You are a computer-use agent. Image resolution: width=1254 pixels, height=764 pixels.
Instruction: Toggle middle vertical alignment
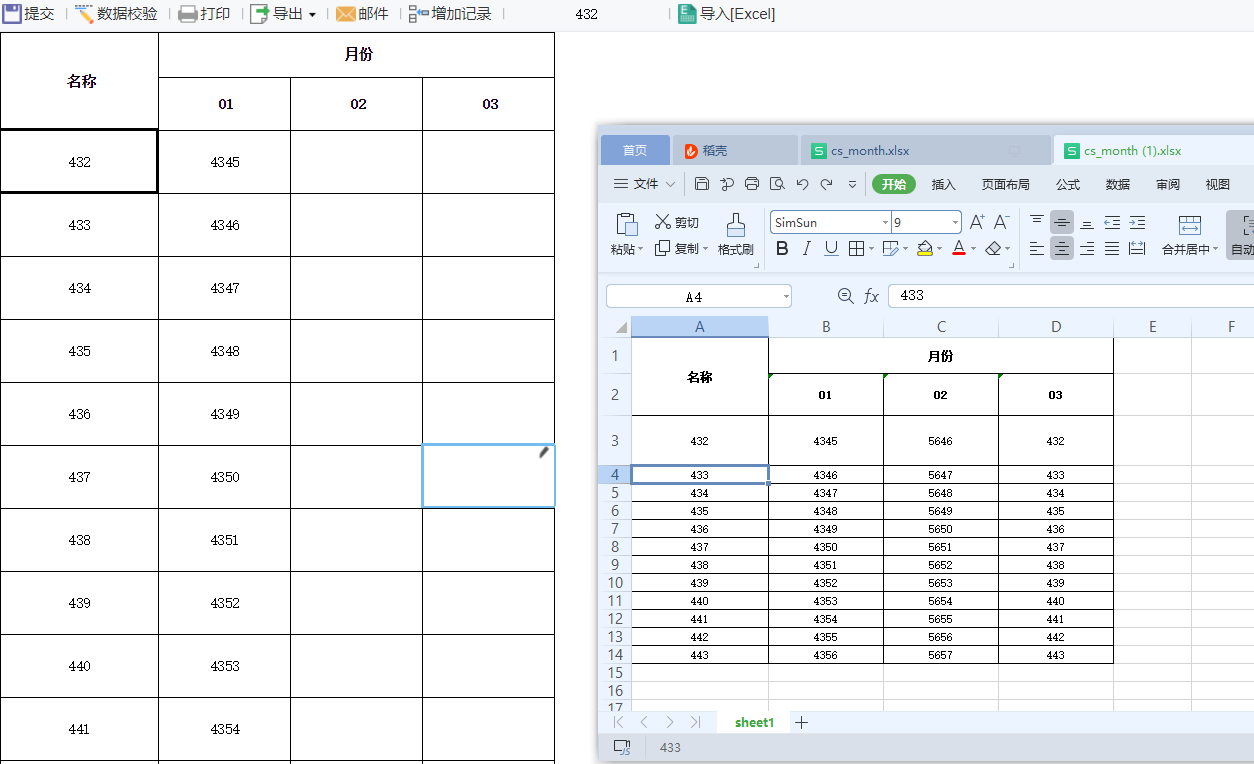1062,222
